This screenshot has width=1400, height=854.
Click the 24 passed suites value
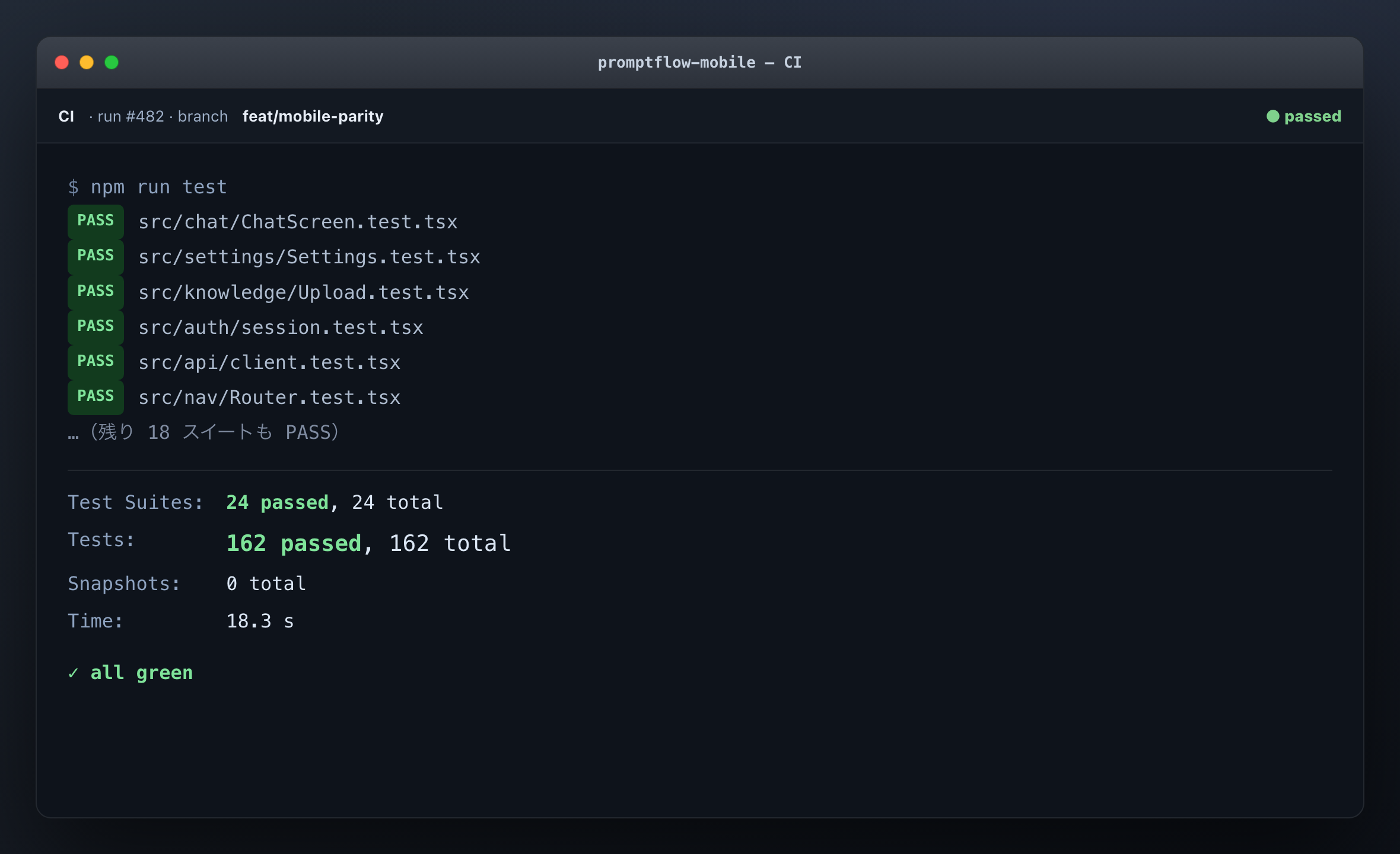click(x=278, y=503)
